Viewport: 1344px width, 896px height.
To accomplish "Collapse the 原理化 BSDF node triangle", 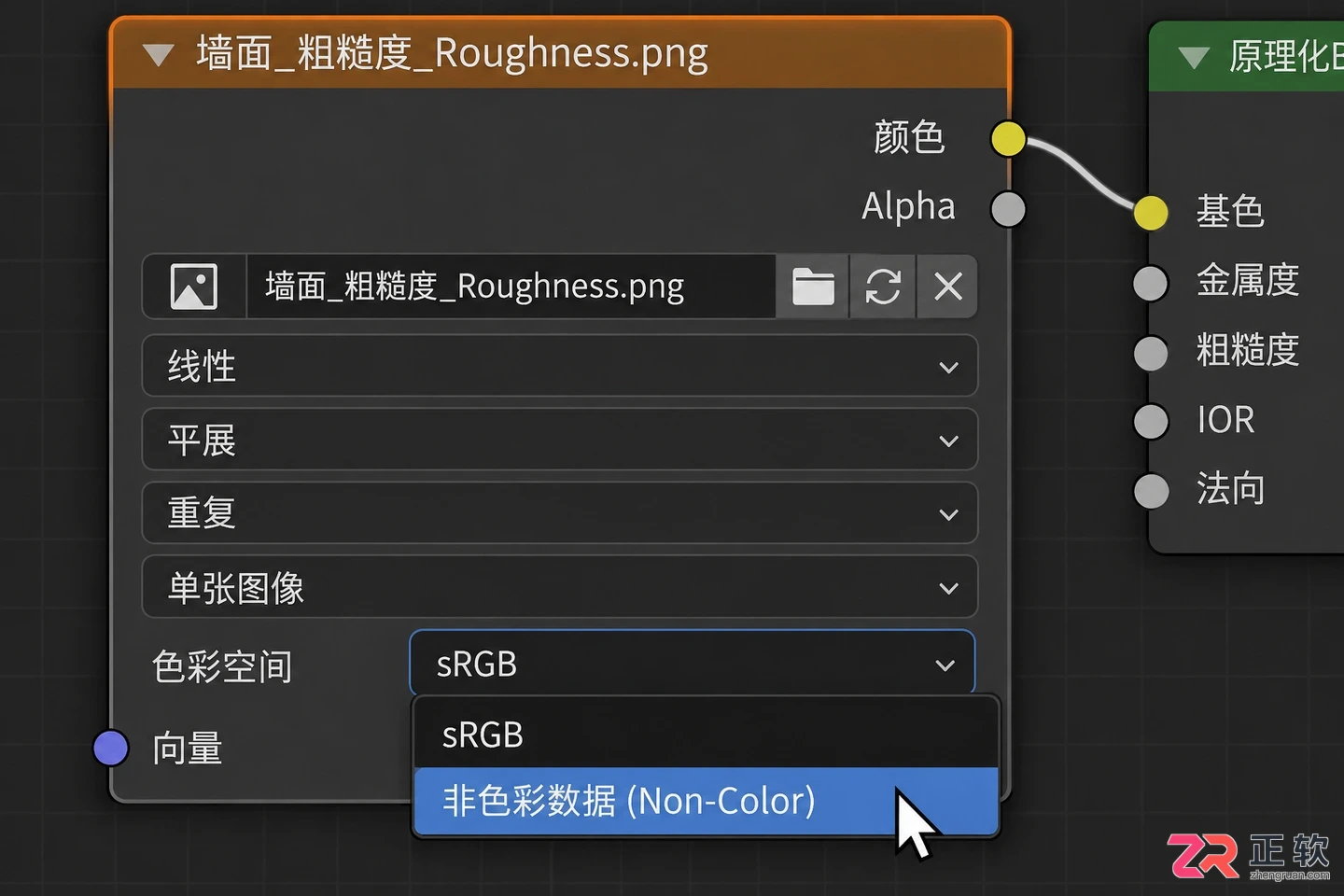I will pos(1194,59).
